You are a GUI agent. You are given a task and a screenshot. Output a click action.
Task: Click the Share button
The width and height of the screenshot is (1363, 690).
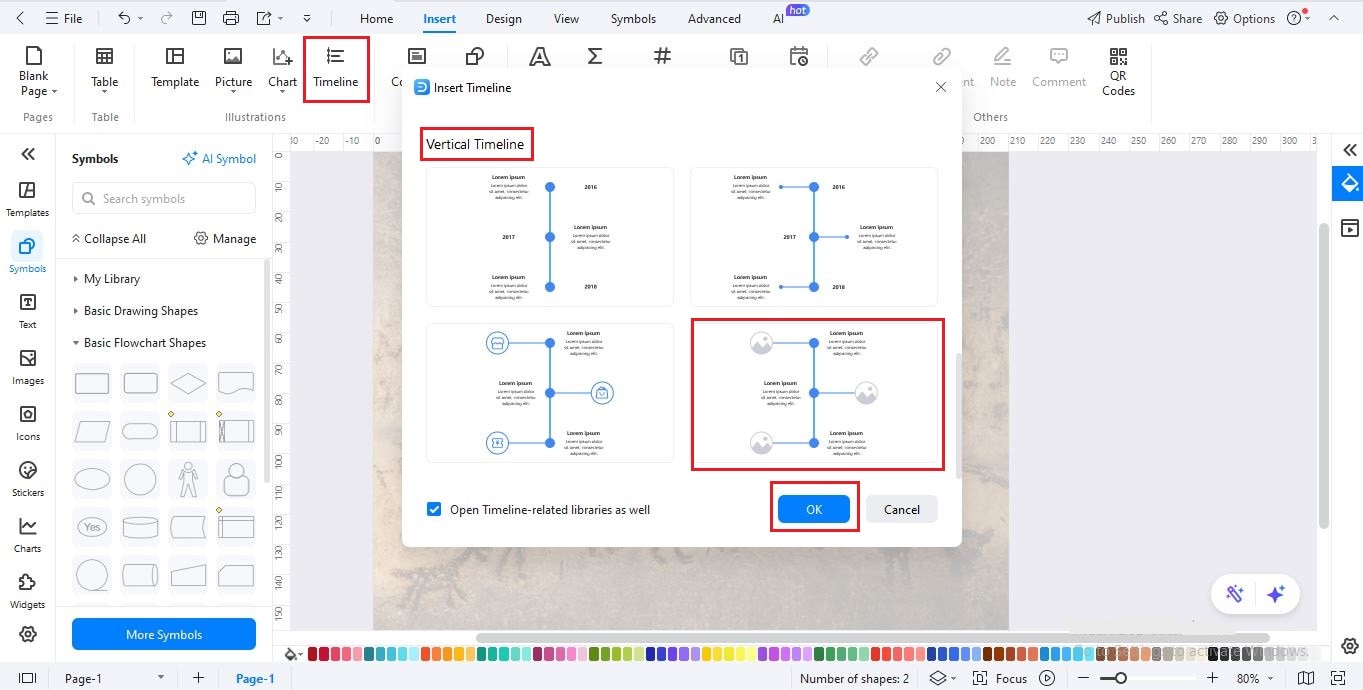[1178, 18]
